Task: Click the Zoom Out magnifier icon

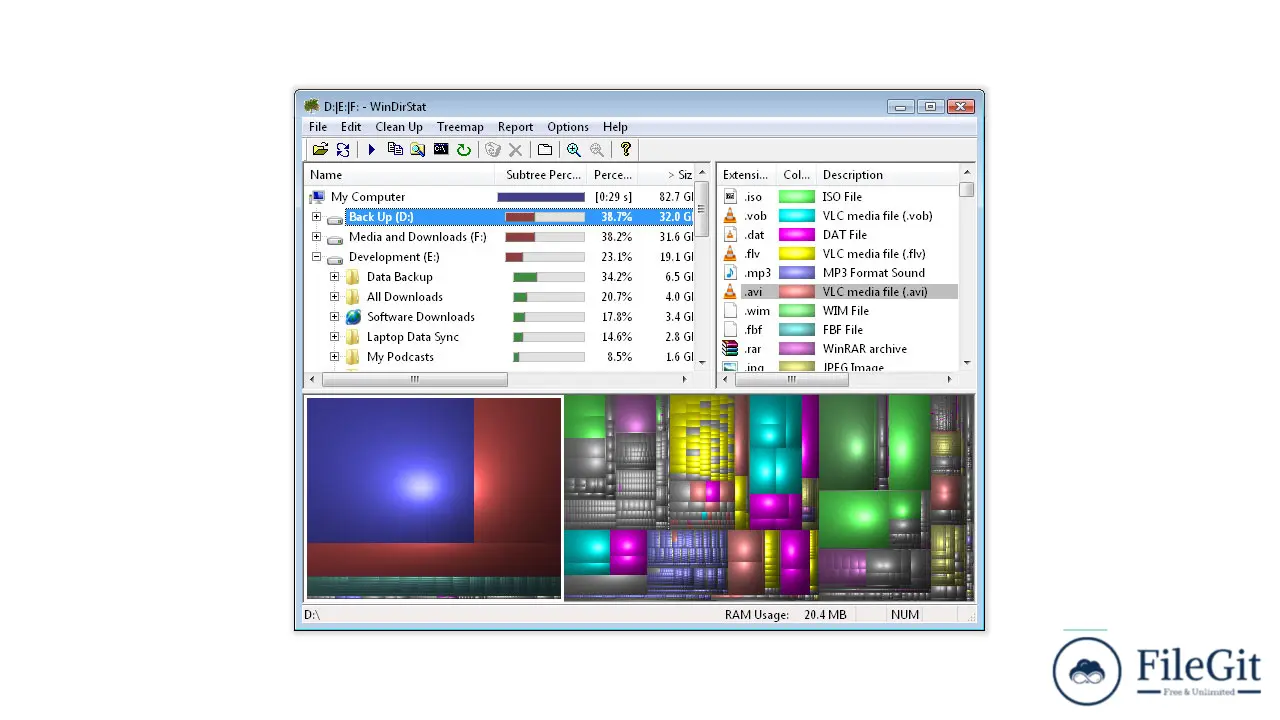Action: point(597,149)
